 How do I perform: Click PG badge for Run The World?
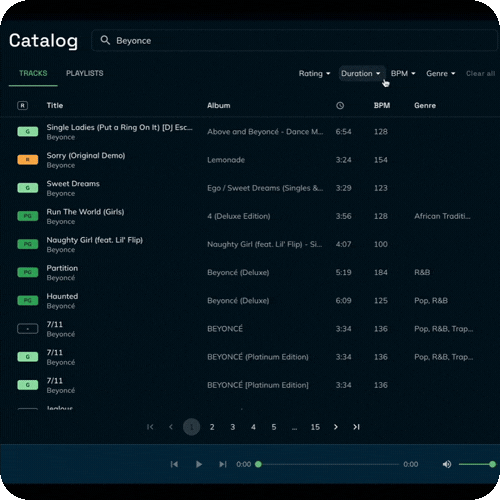click(x=28, y=216)
